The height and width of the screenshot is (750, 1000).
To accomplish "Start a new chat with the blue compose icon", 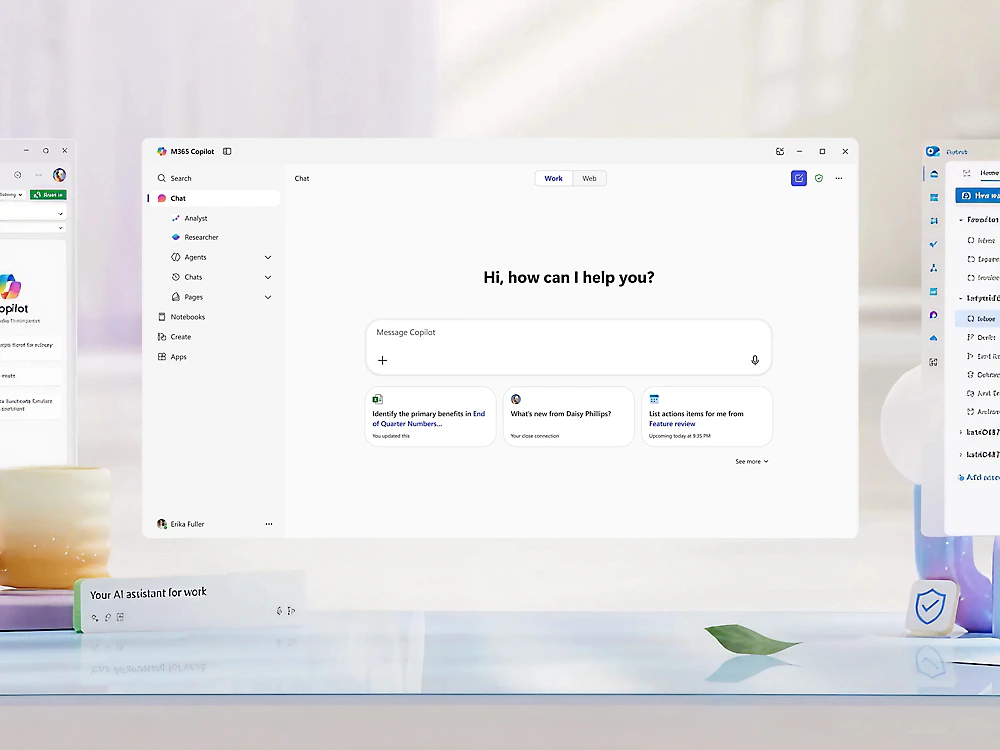I will click(x=798, y=178).
